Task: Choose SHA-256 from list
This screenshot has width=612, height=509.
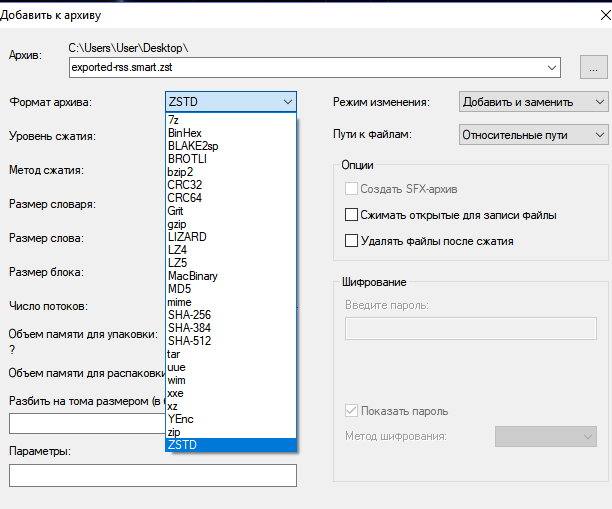Action: point(231,315)
